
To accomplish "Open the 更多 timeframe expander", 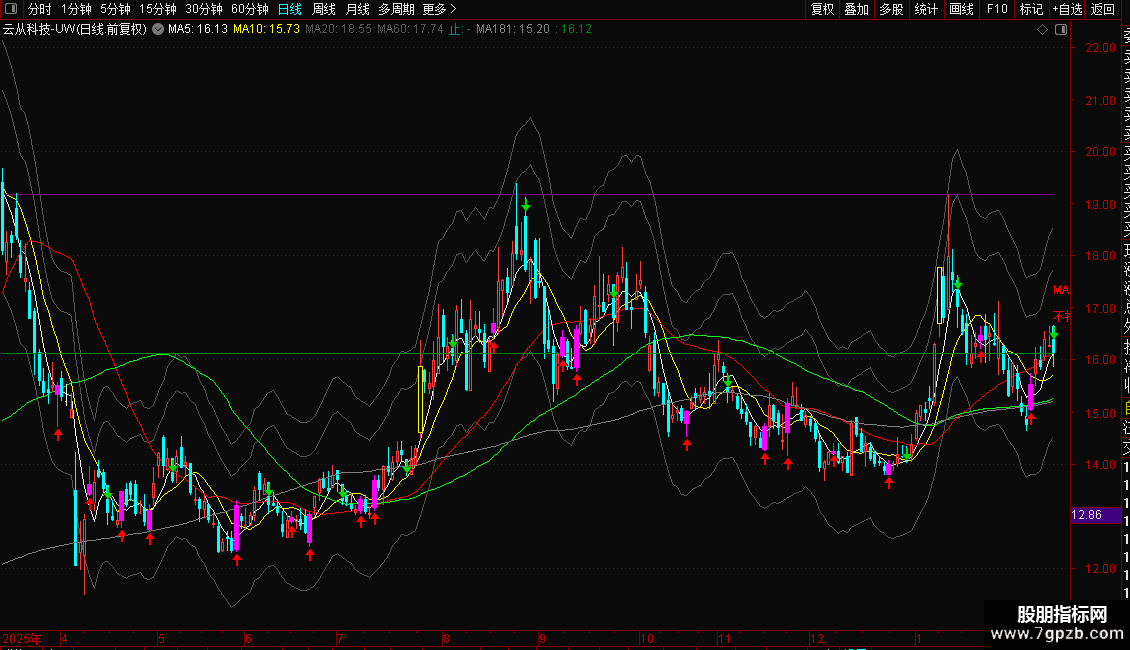I will pos(439,9).
